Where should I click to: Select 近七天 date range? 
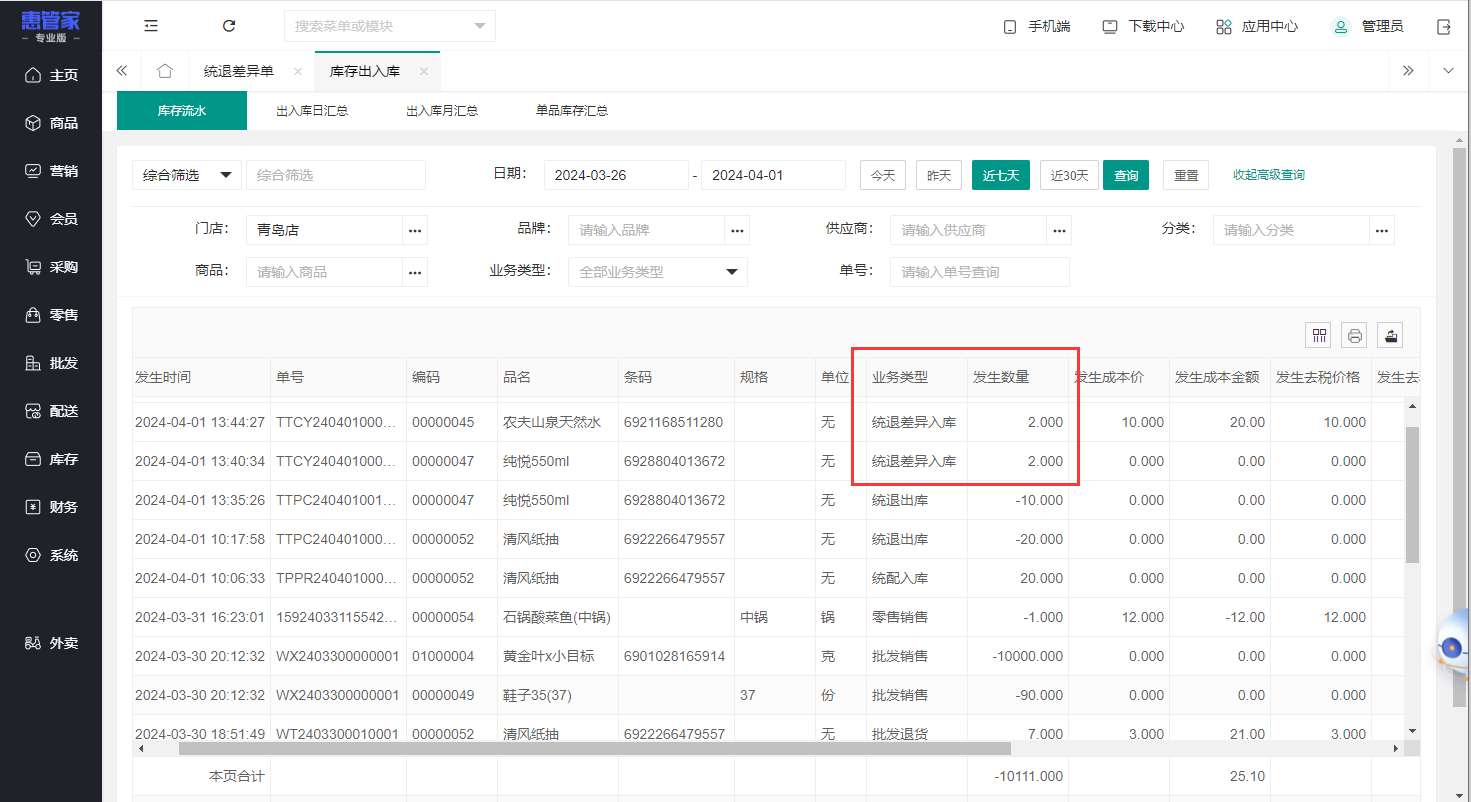[x=1001, y=175]
